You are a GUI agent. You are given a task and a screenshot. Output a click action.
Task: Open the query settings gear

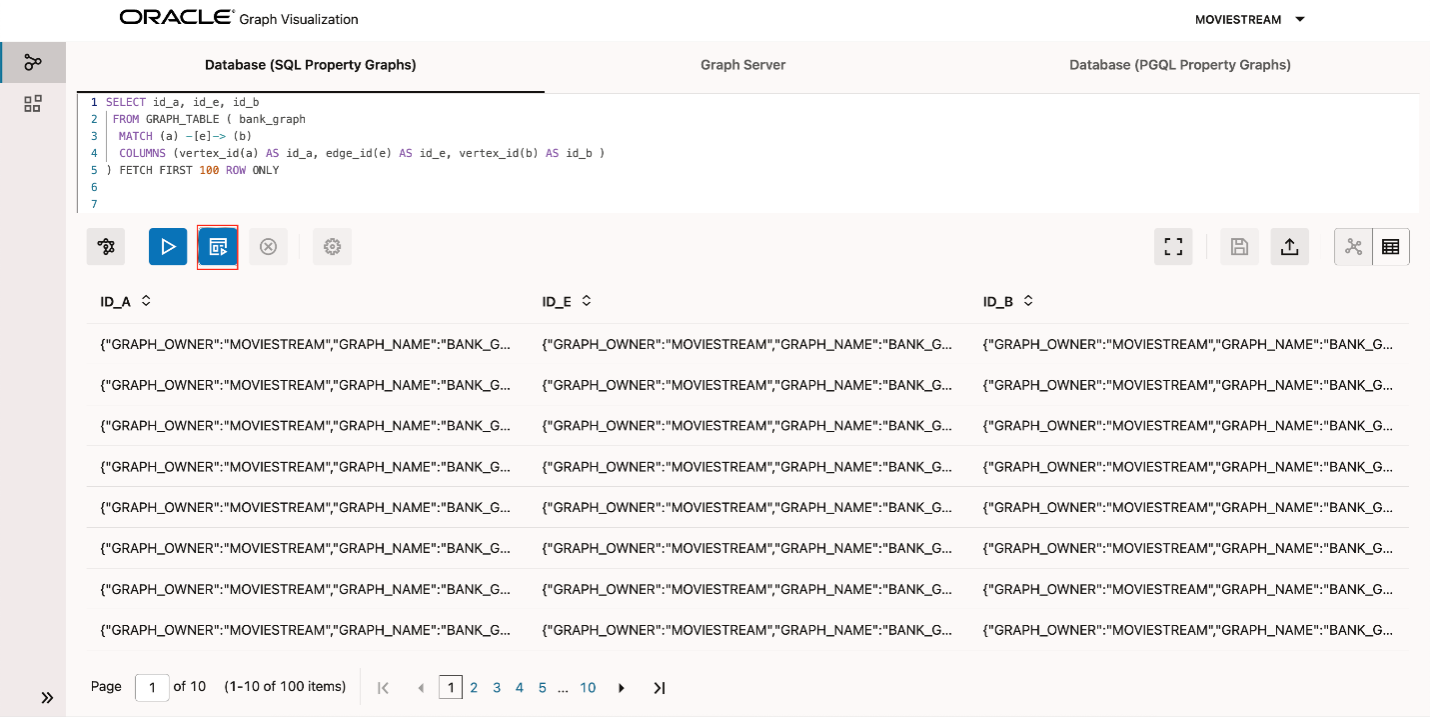coord(332,246)
